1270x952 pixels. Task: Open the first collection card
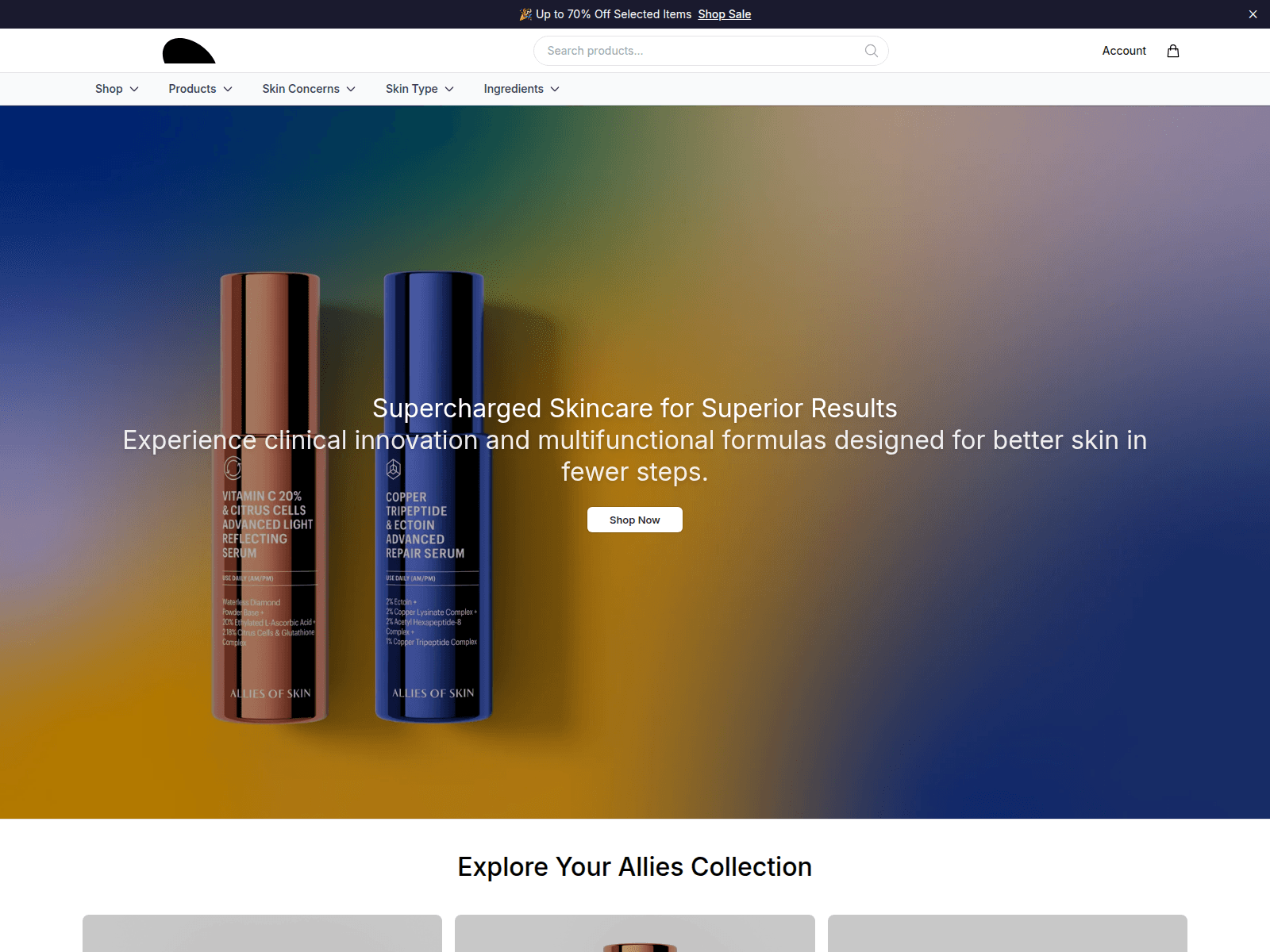point(262,933)
